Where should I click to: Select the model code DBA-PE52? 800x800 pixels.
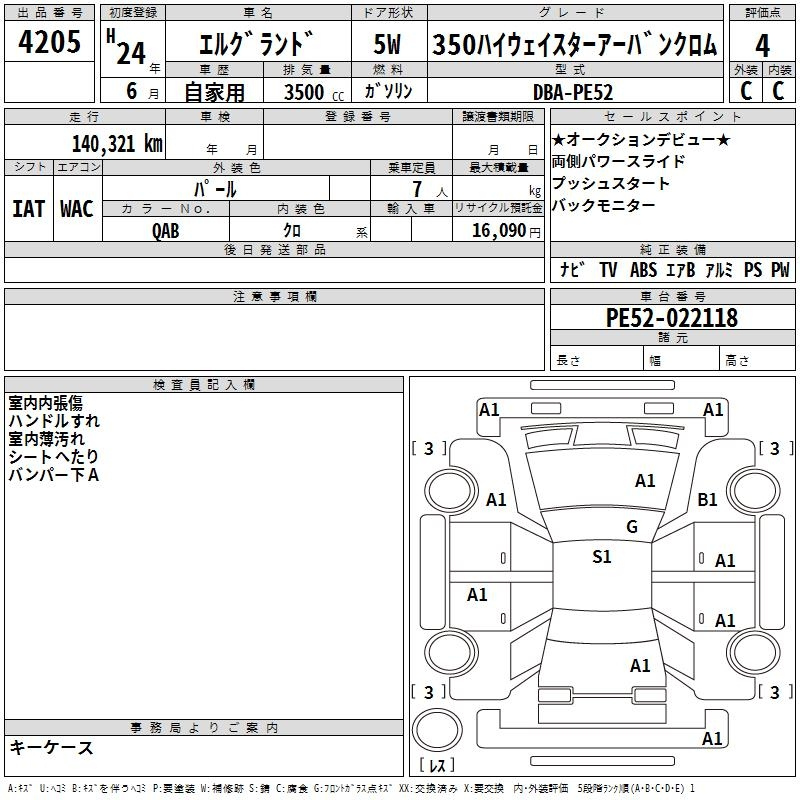click(573, 92)
